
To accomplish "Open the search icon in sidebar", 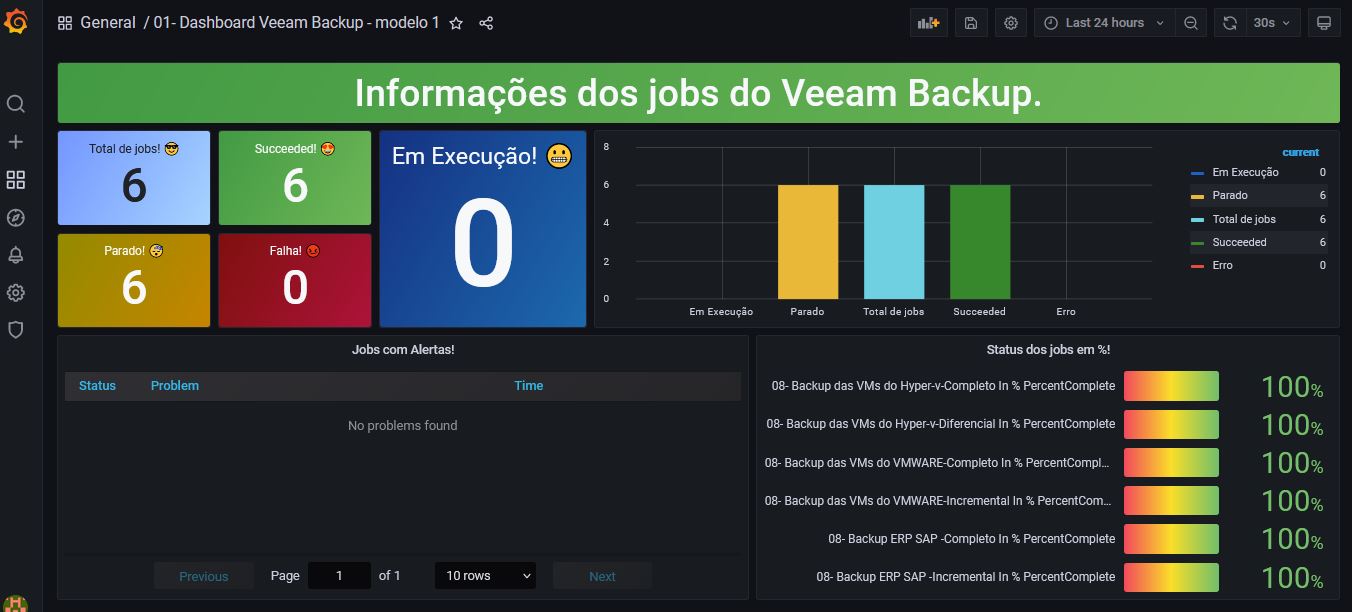I will tap(16, 104).
